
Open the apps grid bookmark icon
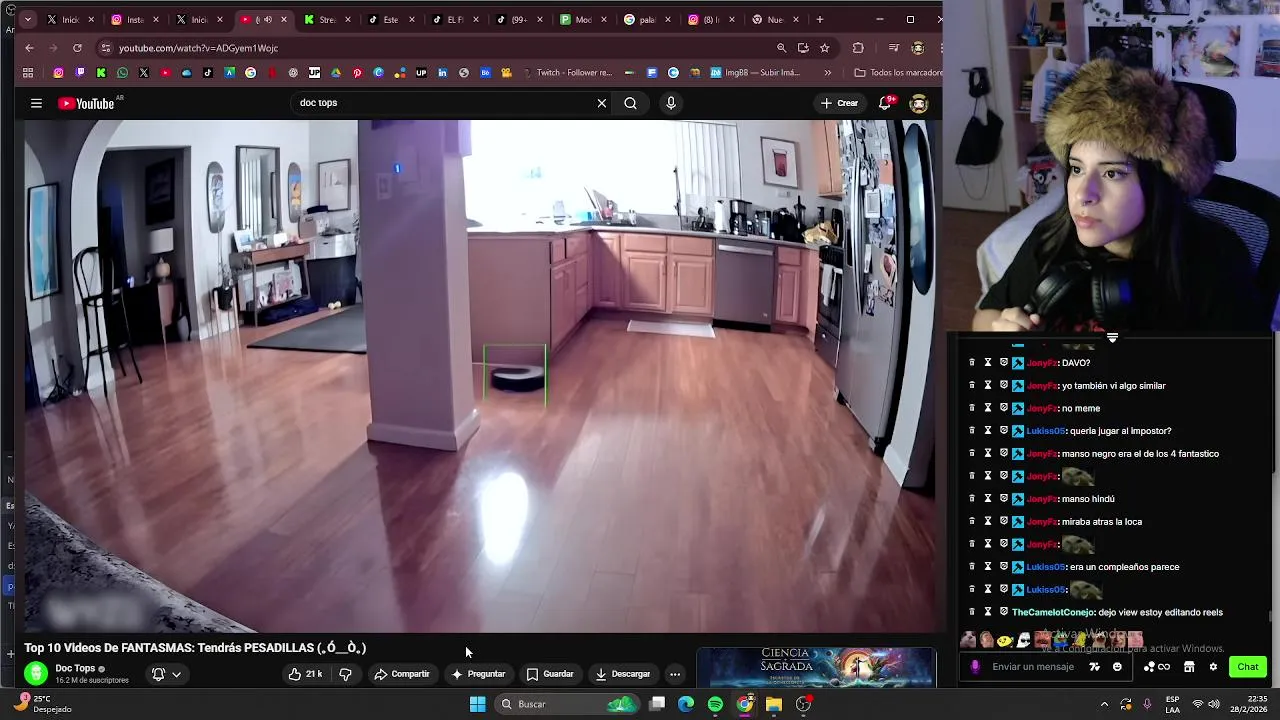[28, 73]
